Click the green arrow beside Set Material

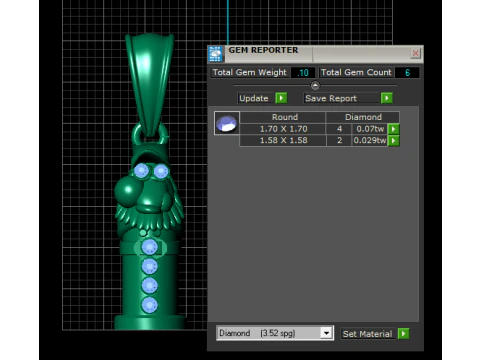404,334
